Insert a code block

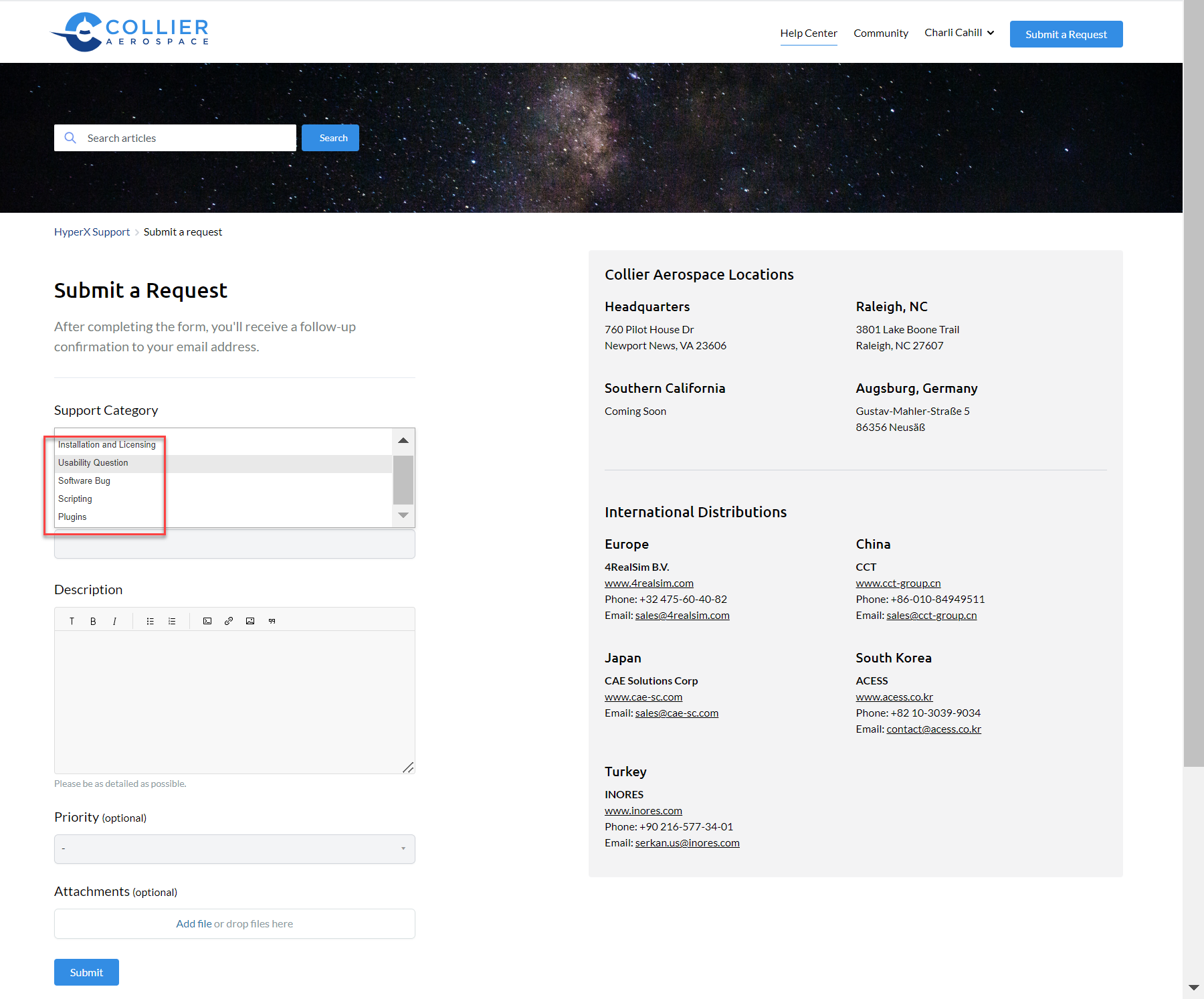pyautogui.click(x=207, y=621)
